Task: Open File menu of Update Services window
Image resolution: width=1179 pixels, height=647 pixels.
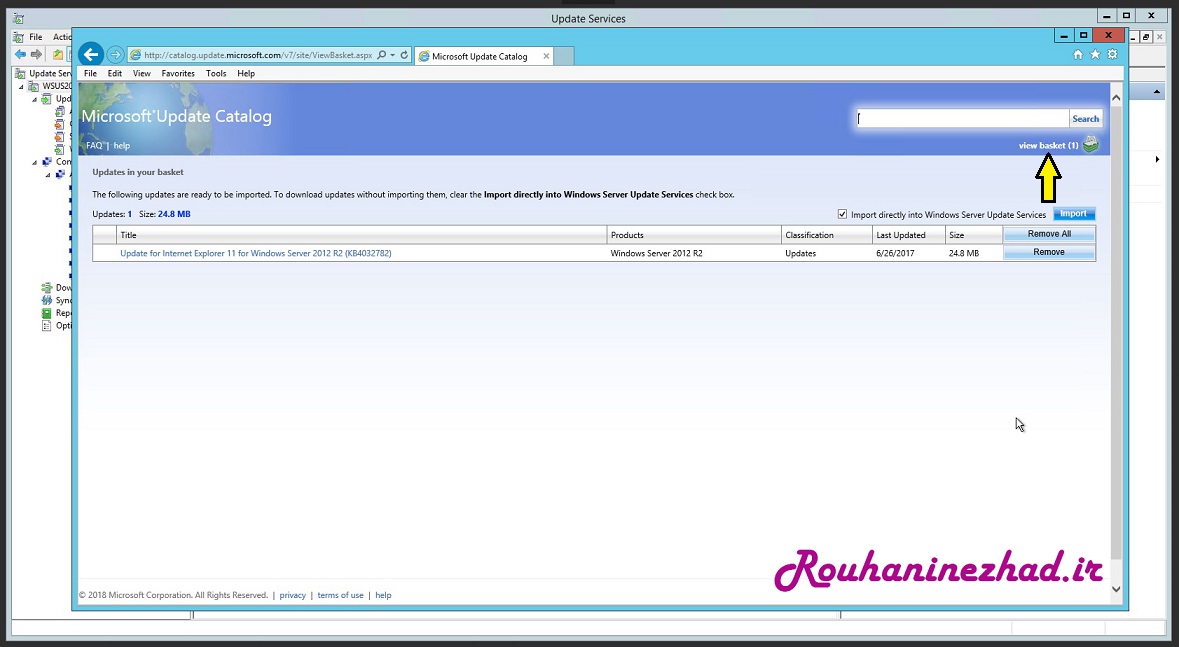Action: [x=35, y=36]
